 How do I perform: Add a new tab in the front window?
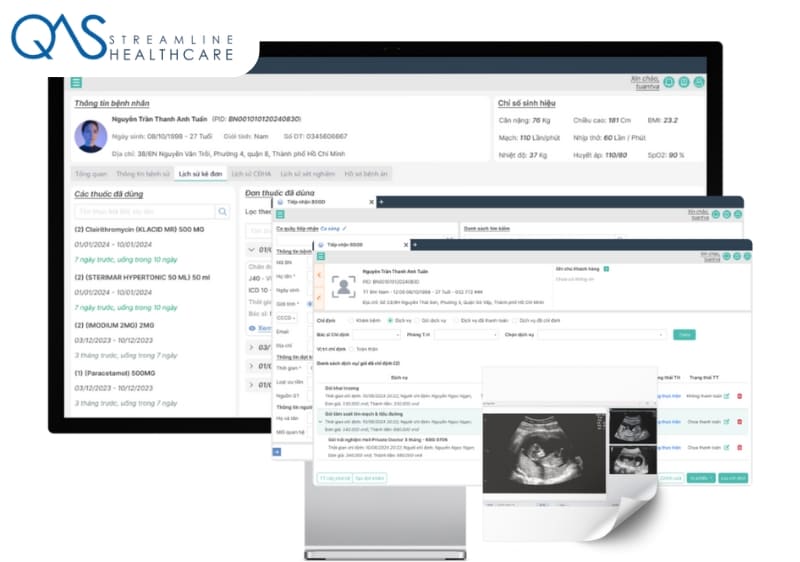(x=415, y=245)
